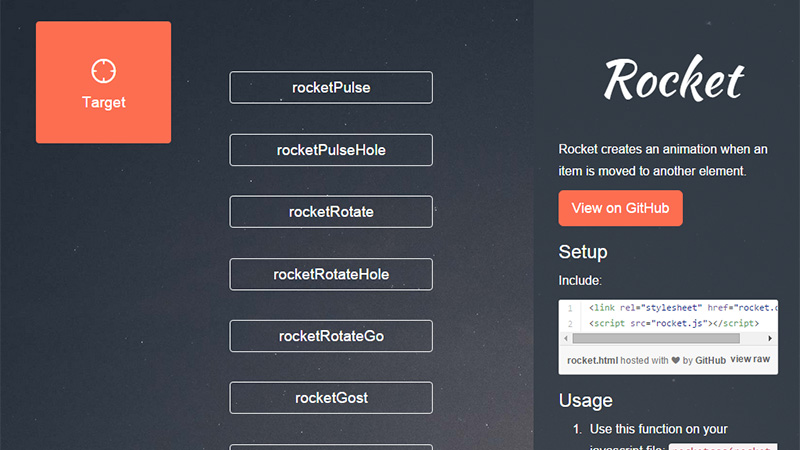Click the rocket.html file link

592,360
